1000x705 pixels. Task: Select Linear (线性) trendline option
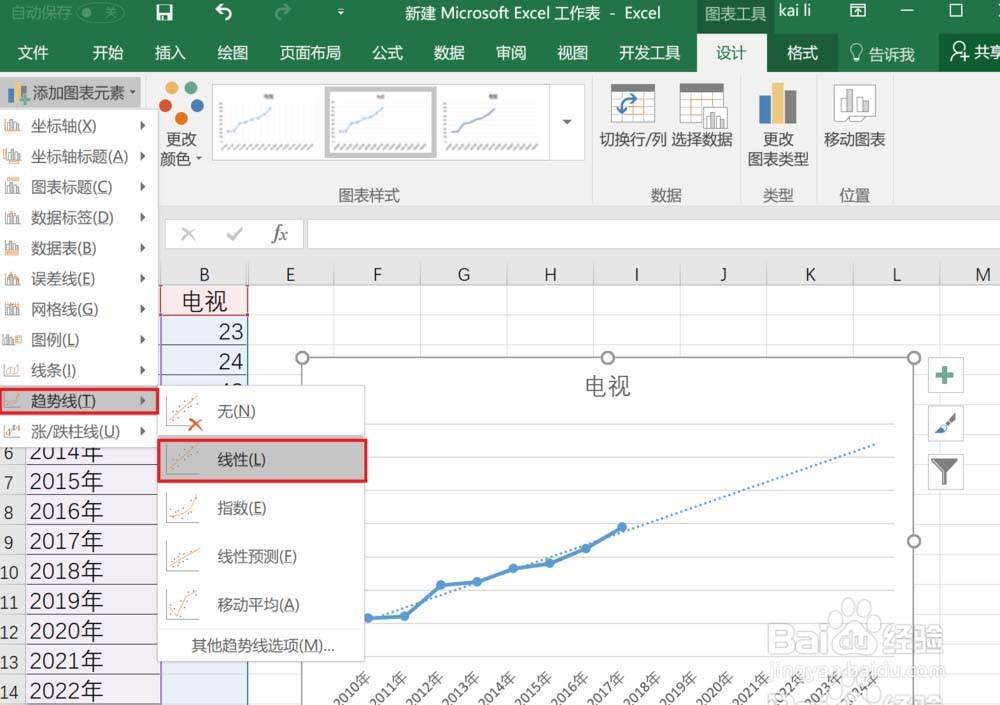coord(262,460)
